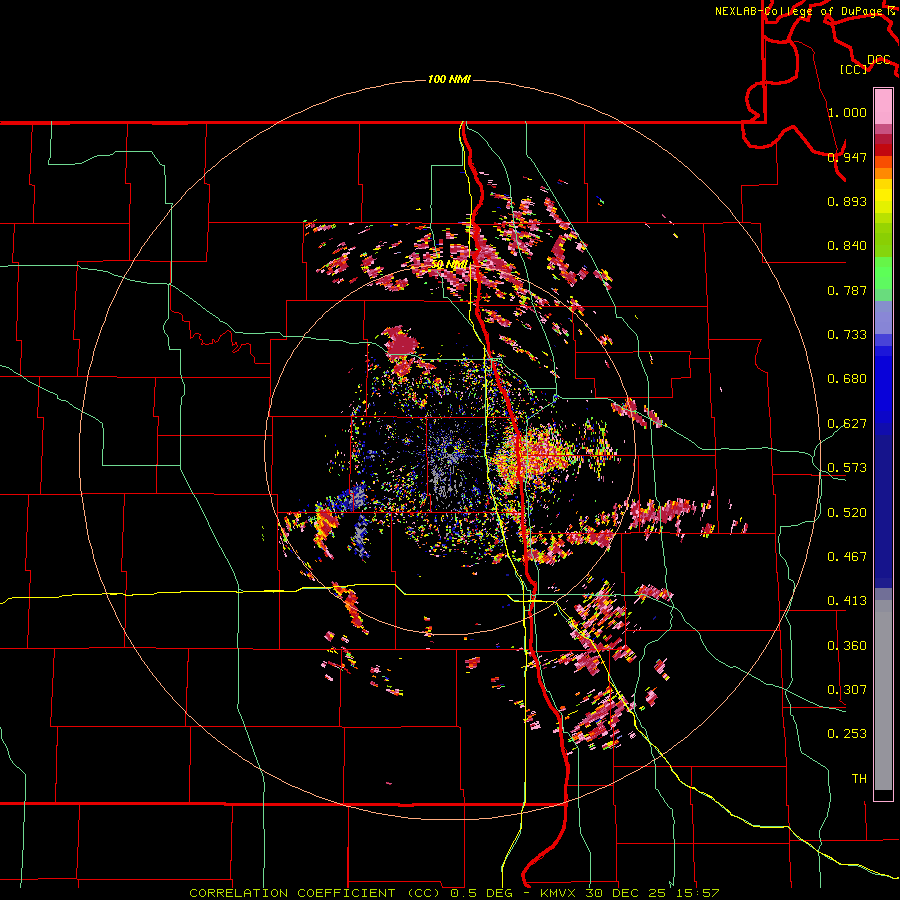Click the 0.840 scale value

coord(847,246)
